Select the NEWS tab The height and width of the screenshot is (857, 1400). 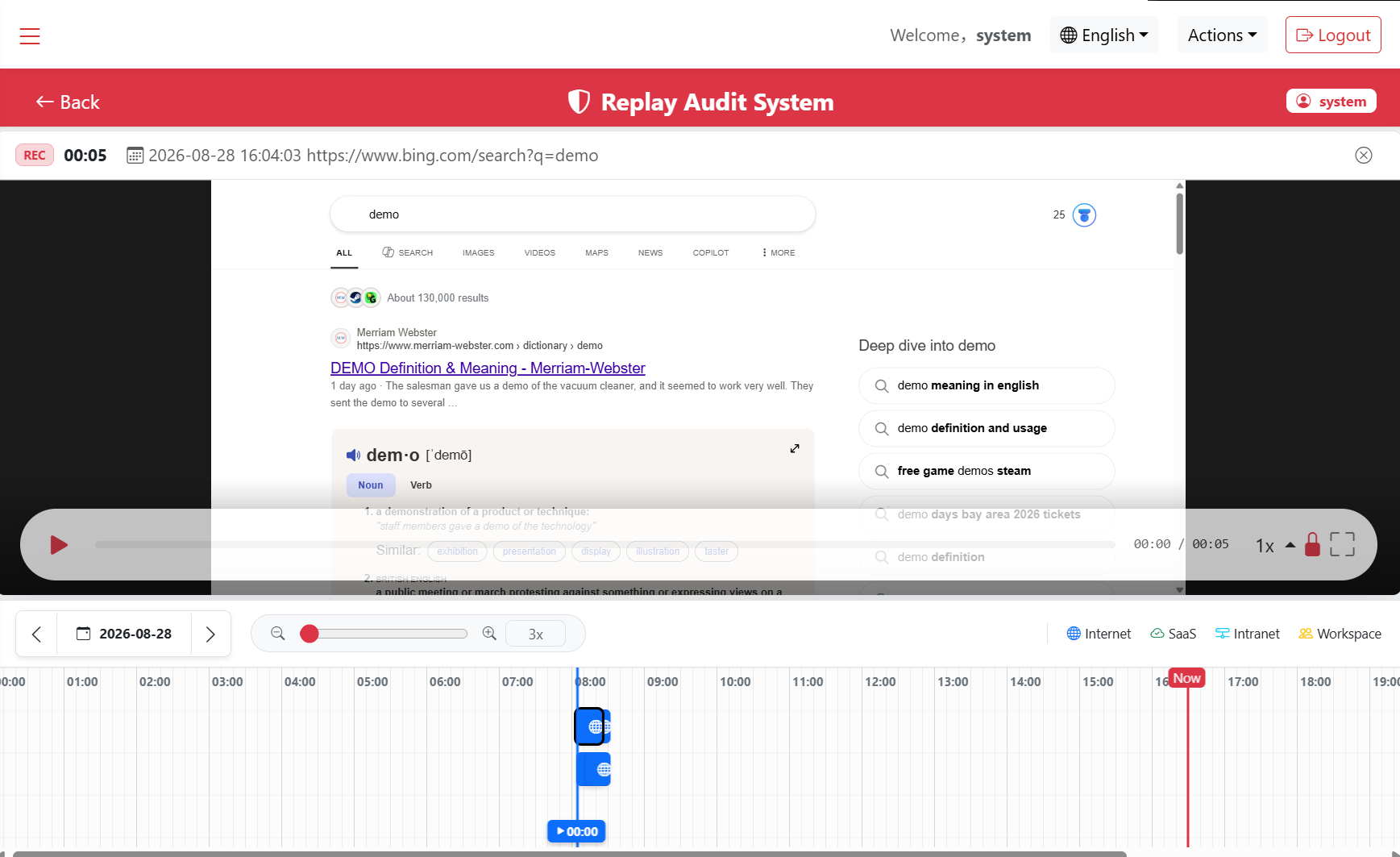click(650, 253)
